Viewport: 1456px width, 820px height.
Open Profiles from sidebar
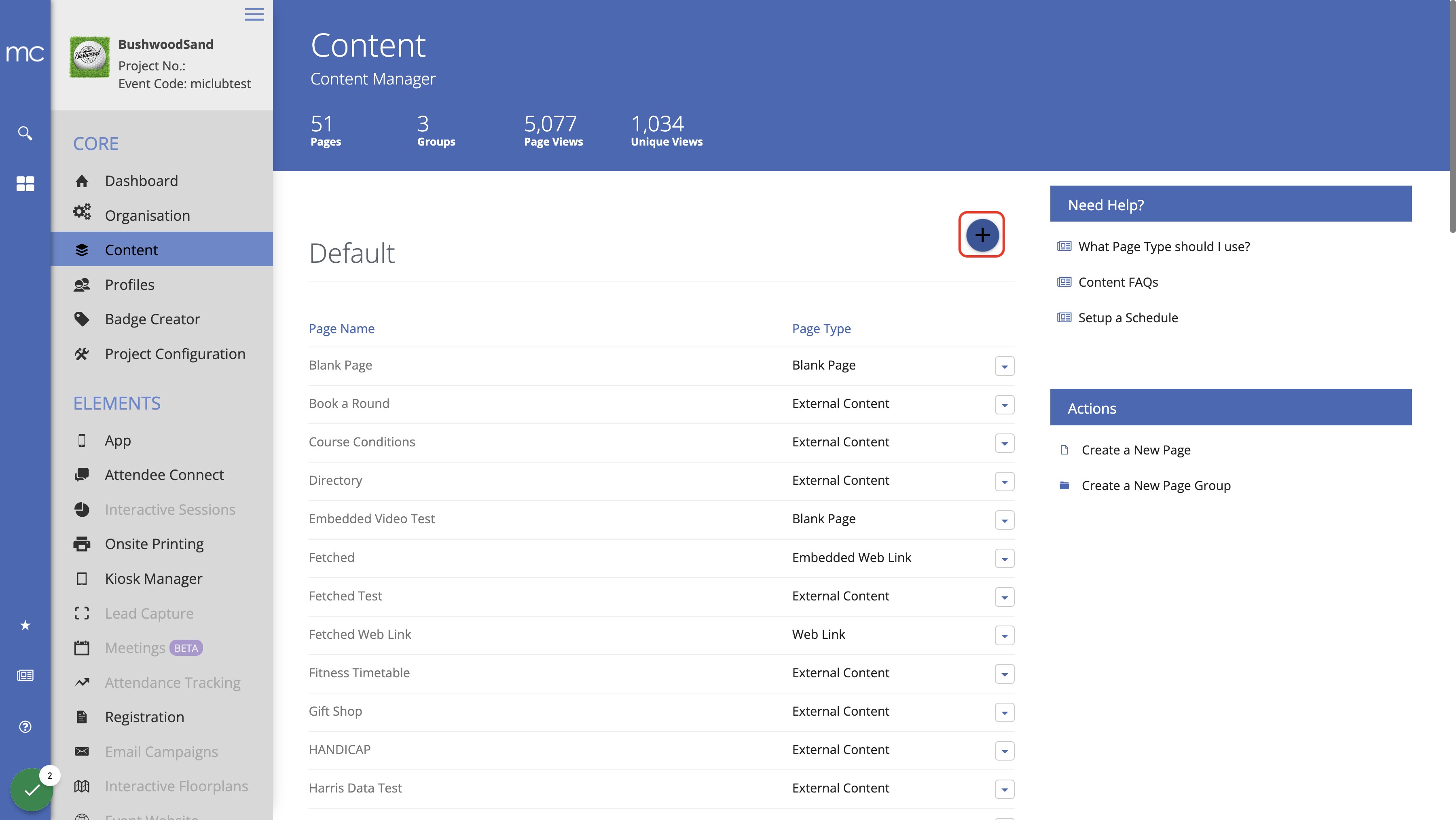[x=129, y=284]
